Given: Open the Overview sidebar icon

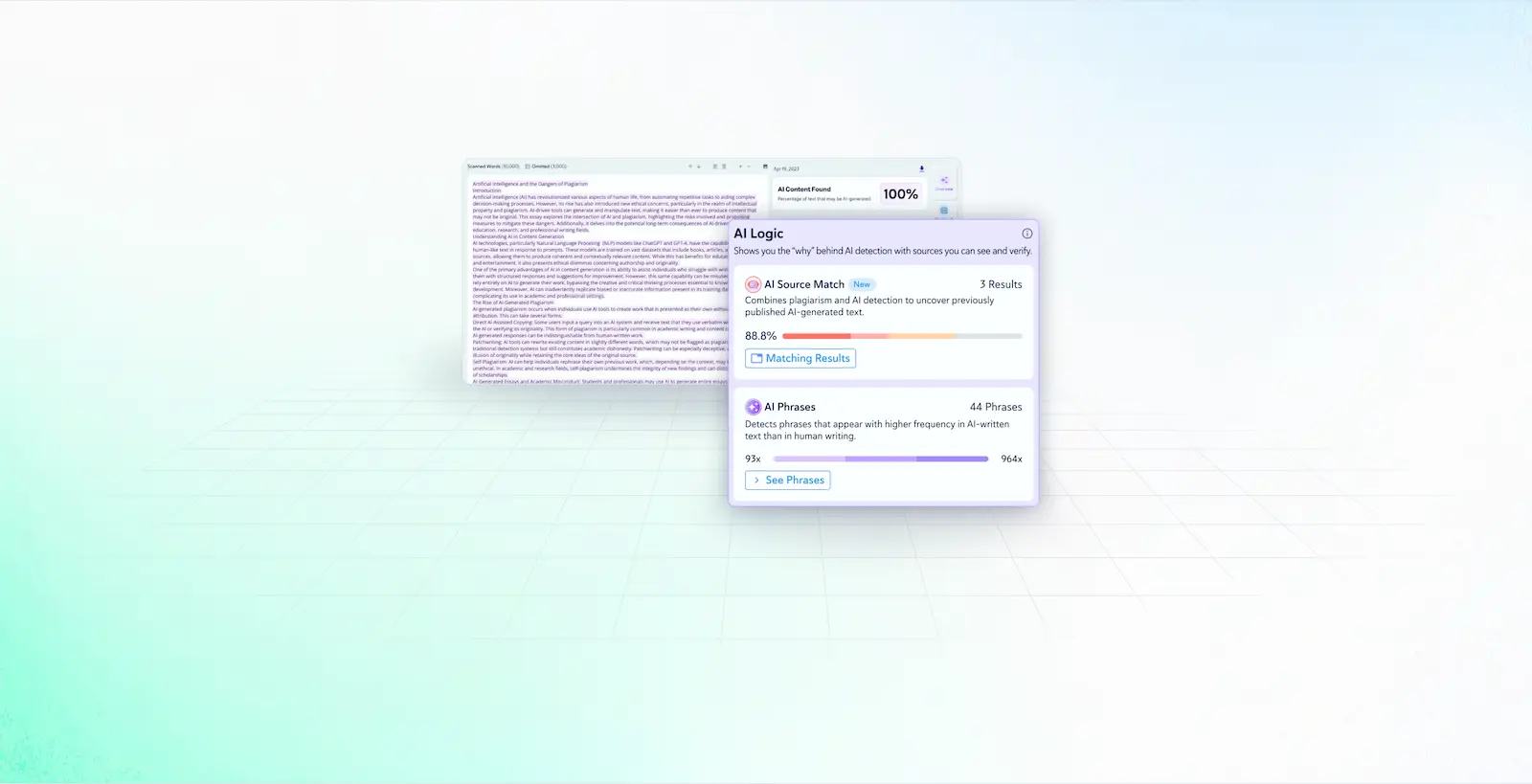Looking at the screenshot, I should (944, 182).
